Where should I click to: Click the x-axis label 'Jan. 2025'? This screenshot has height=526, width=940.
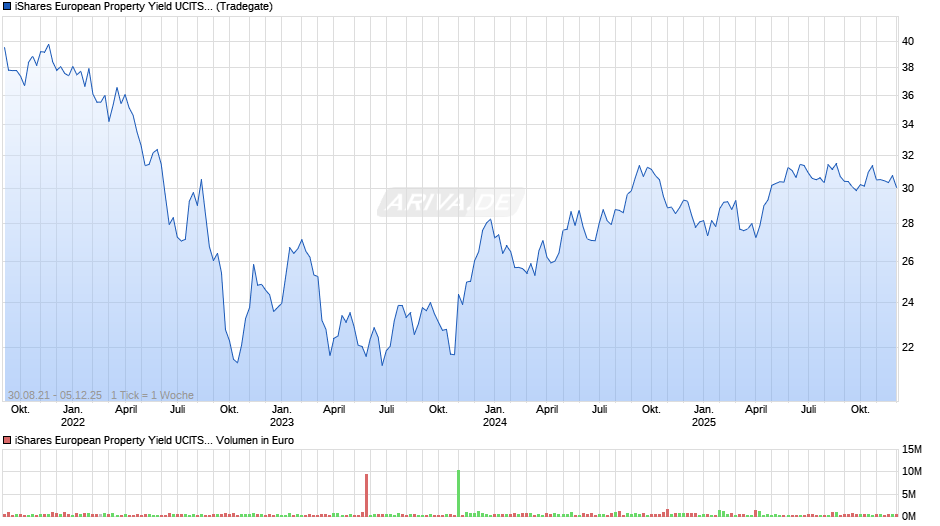pos(704,416)
